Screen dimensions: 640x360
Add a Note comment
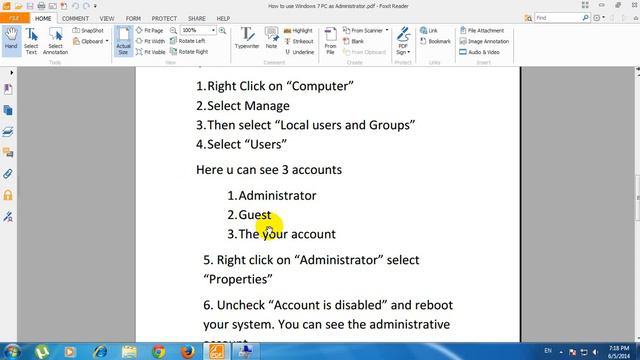[x=271, y=38]
